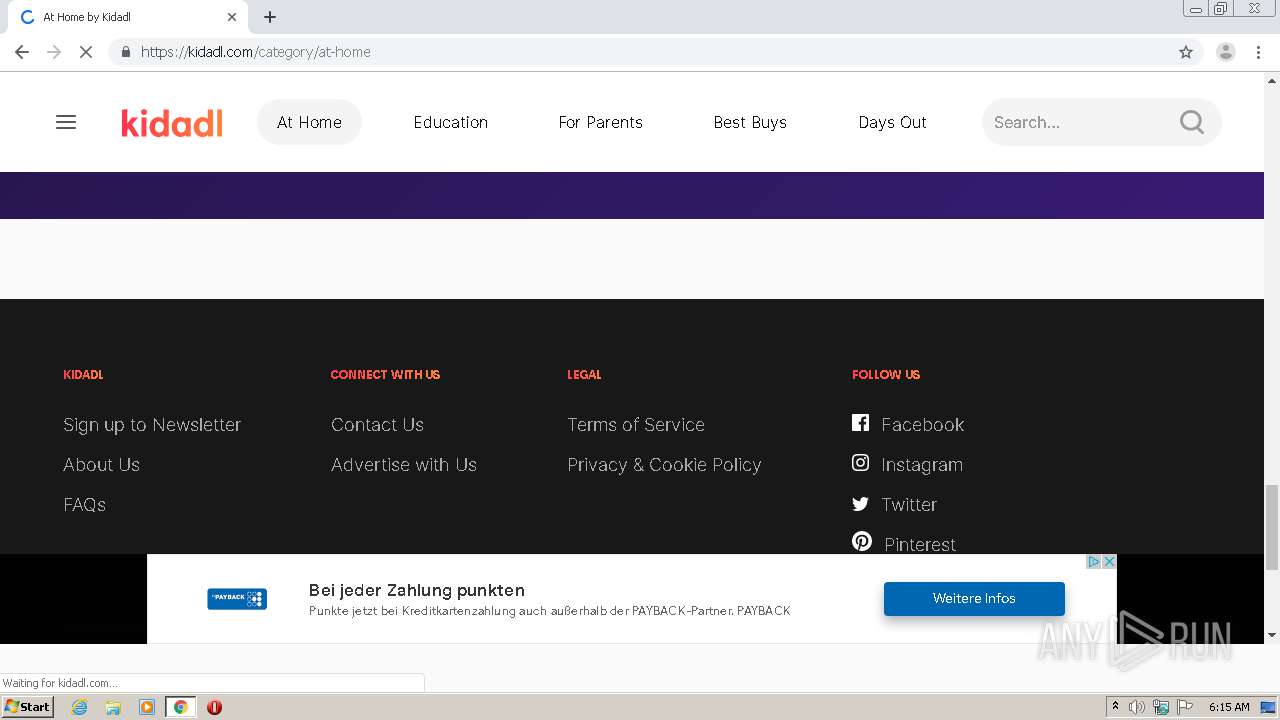Click the PAYBACK ad logo
The width and height of the screenshot is (1280, 720).
pos(237,599)
